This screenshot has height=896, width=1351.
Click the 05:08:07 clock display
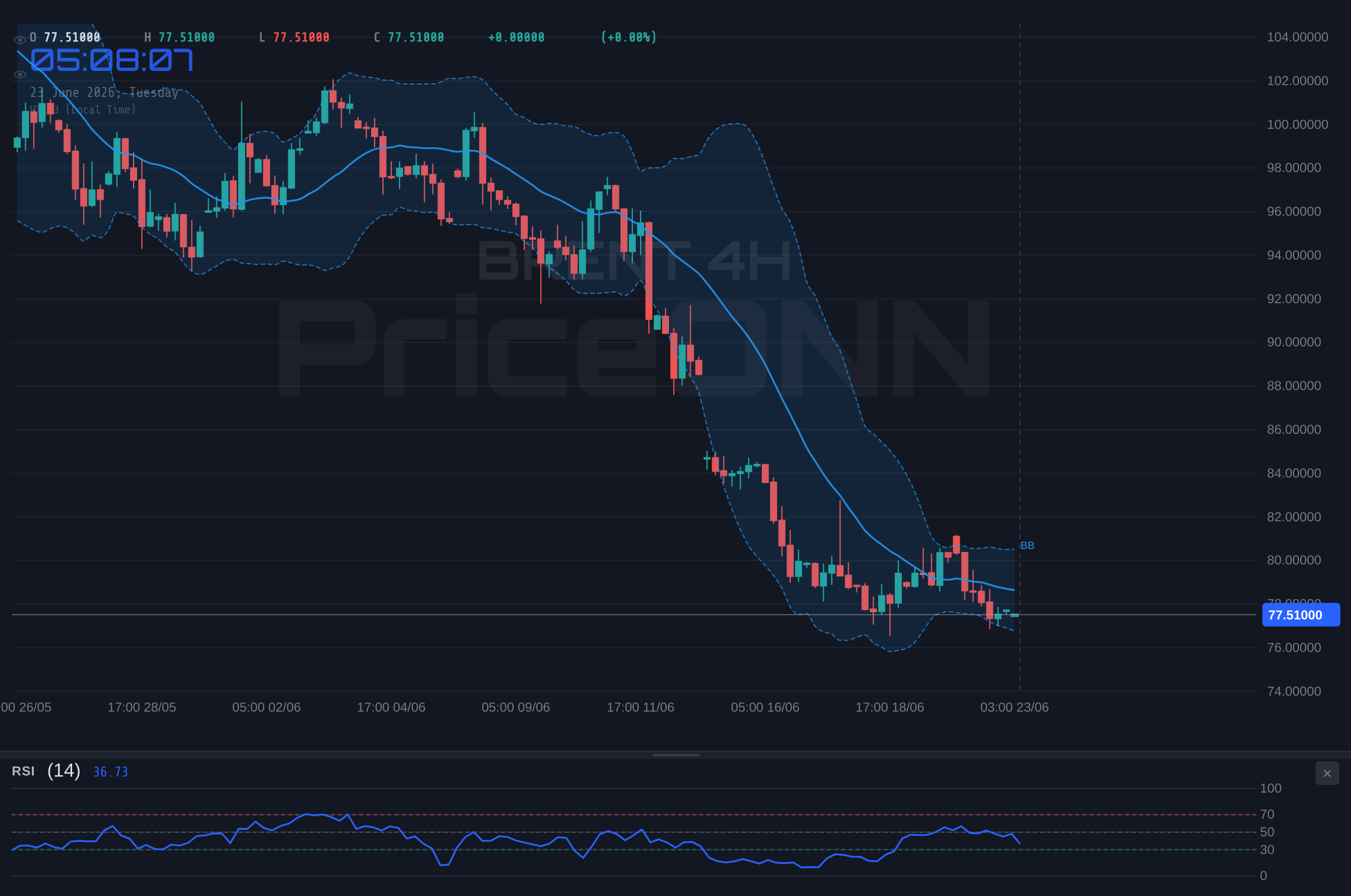click(x=112, y=60)
